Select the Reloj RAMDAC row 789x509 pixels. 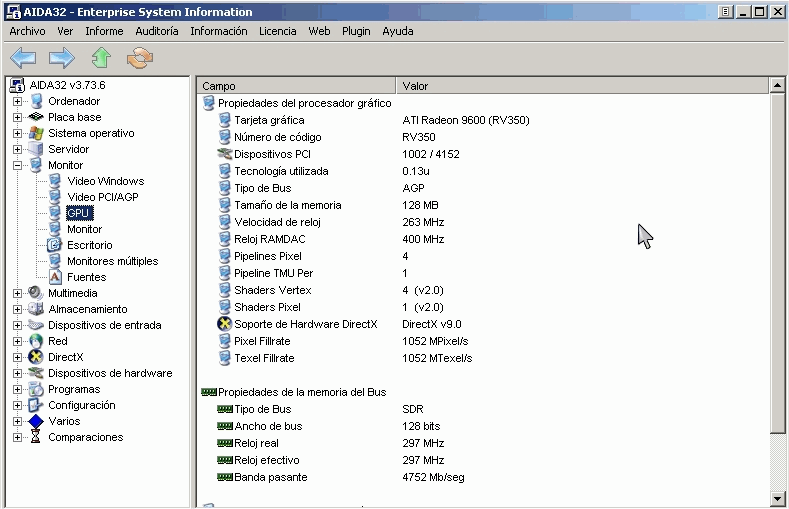coord(483,239)
